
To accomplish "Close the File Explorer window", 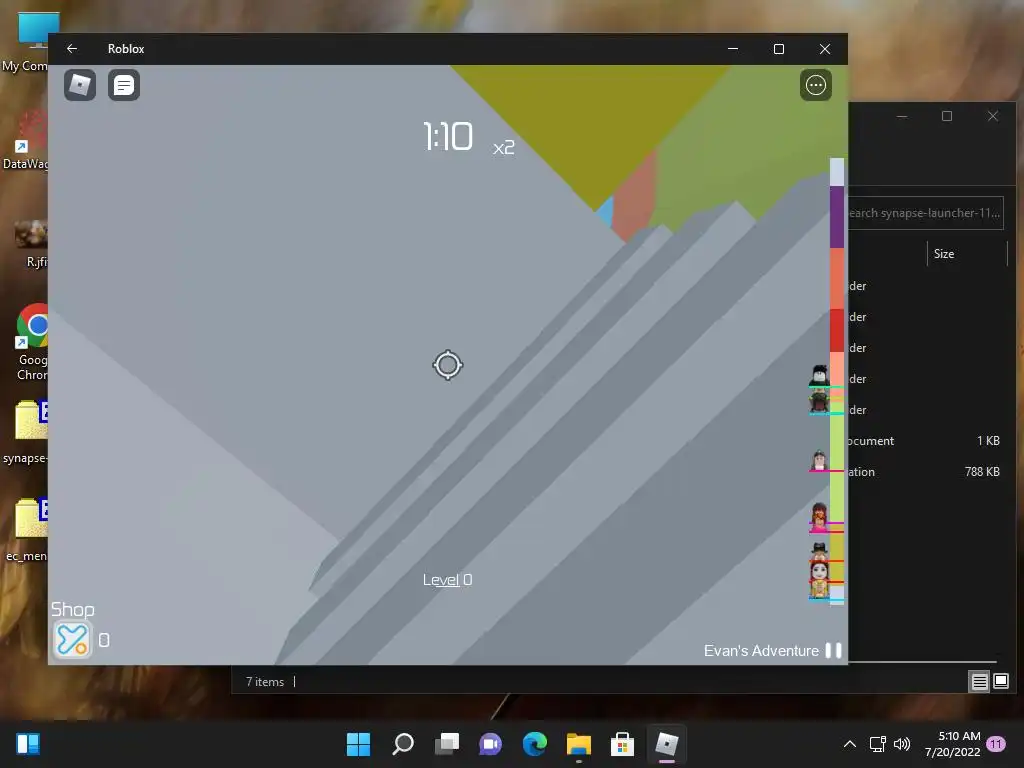I will pyautogui.click(x=993, y=116).
